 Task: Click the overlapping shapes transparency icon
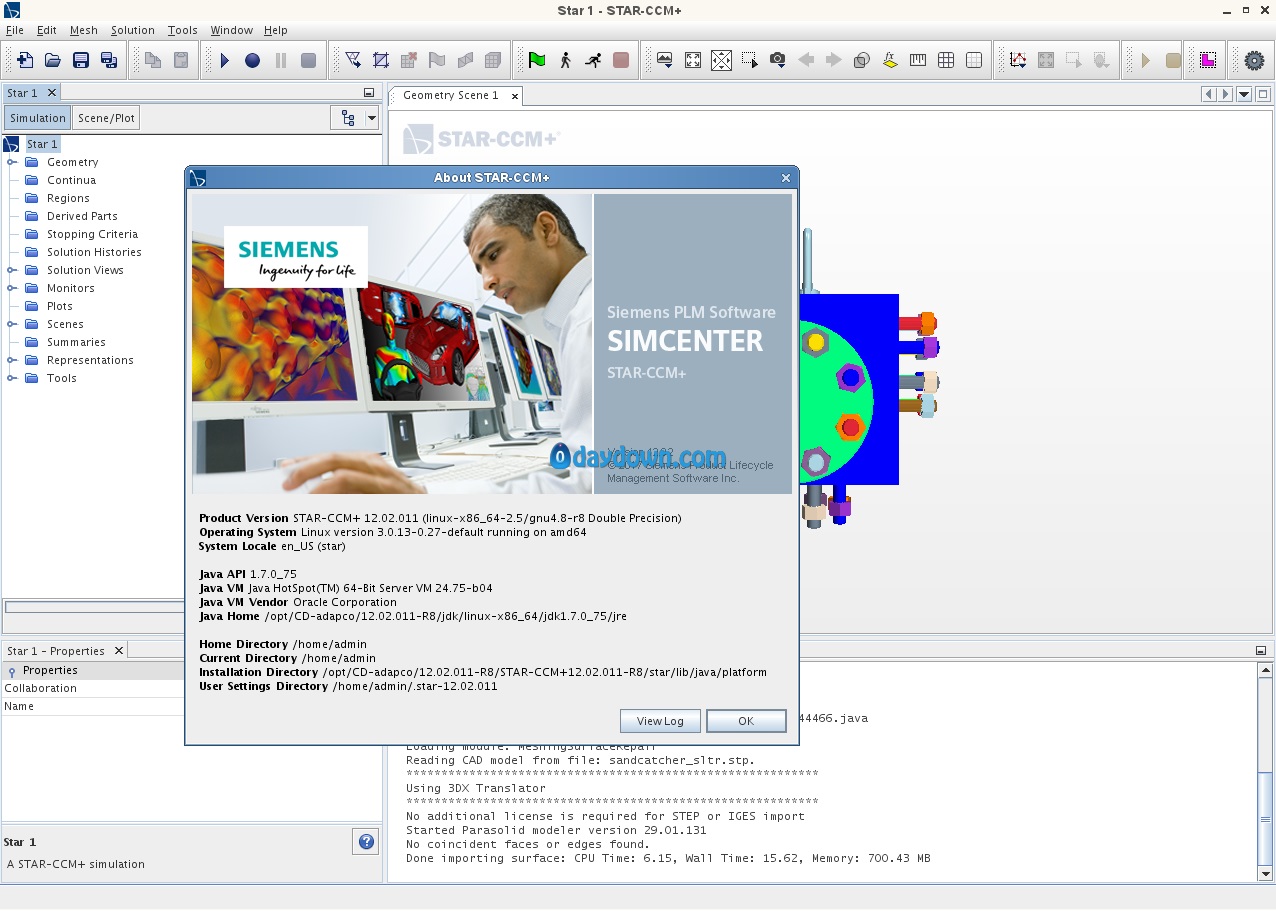point(862,60)
